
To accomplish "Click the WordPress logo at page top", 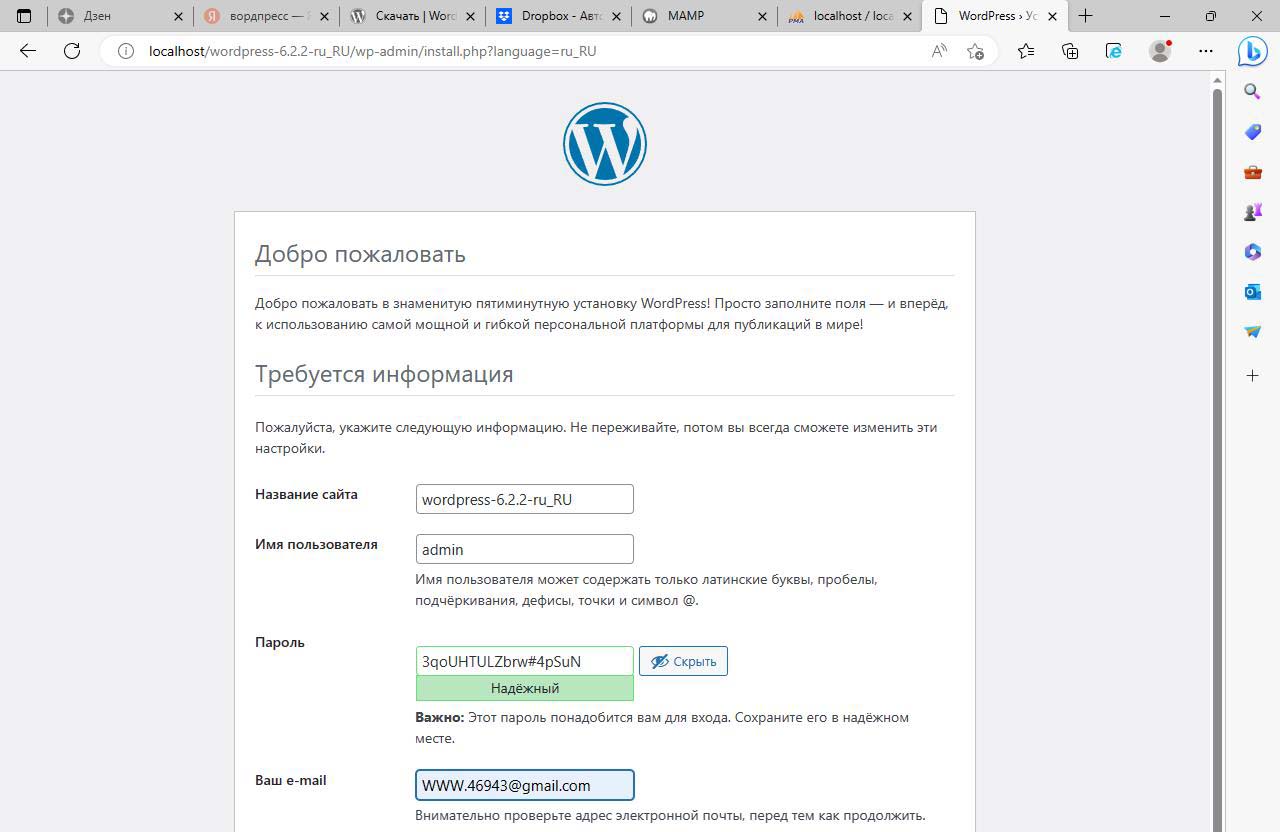I will point(604,144).
